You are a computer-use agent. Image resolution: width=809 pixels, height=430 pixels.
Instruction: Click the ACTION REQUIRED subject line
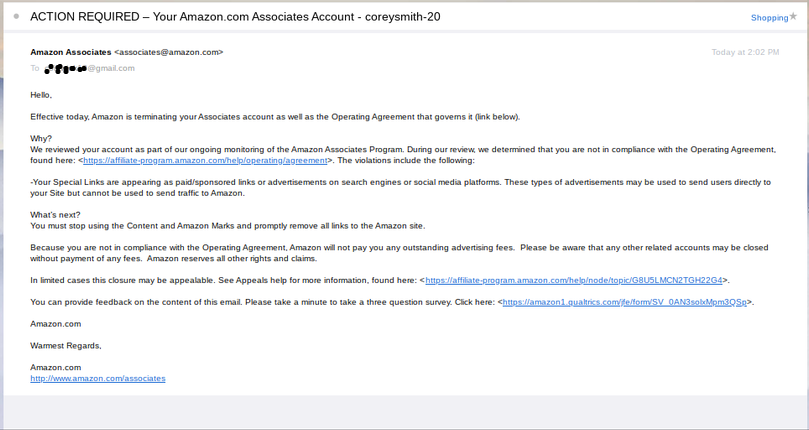(235, 17)
